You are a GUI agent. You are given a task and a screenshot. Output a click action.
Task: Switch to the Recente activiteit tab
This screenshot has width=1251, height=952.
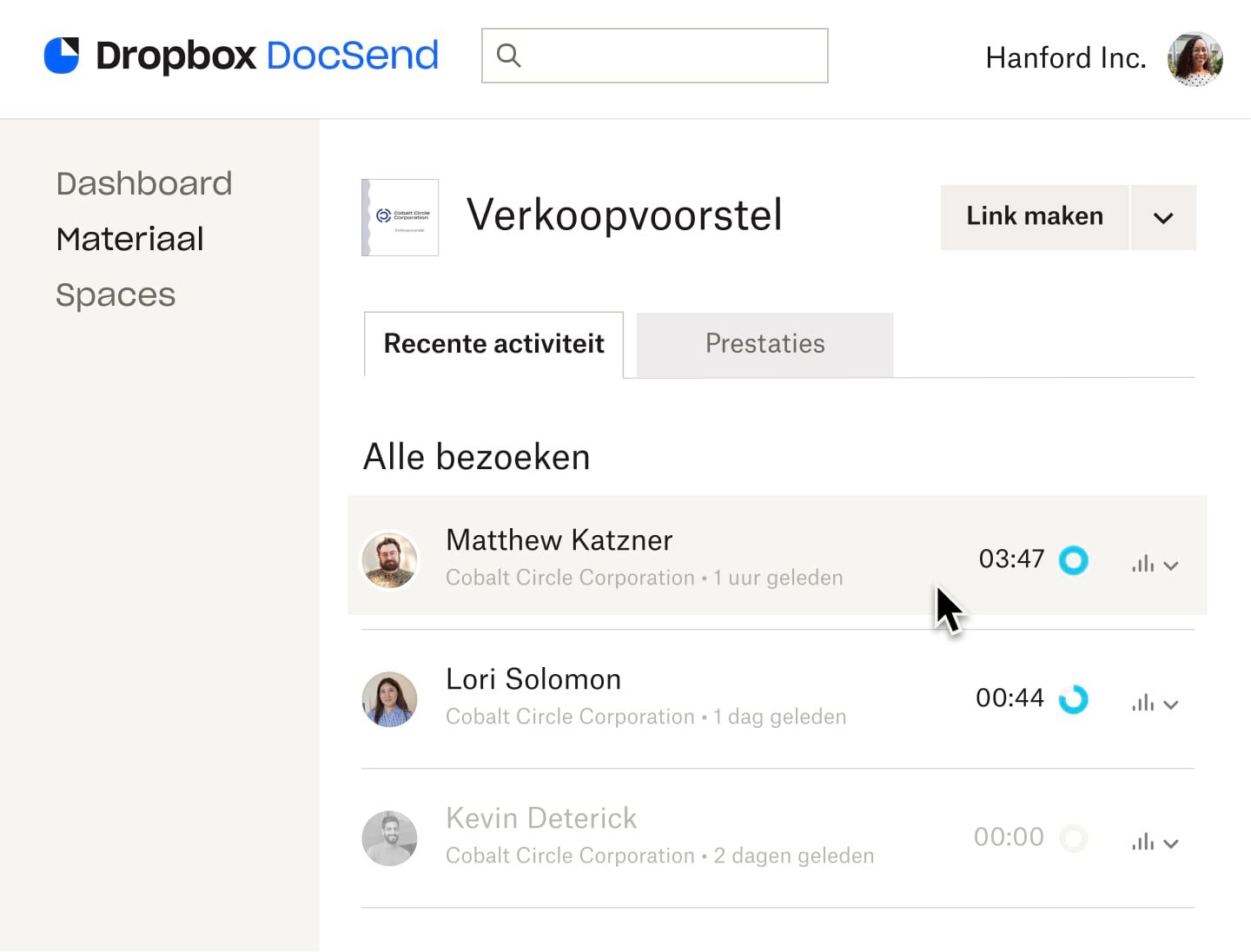493,344
